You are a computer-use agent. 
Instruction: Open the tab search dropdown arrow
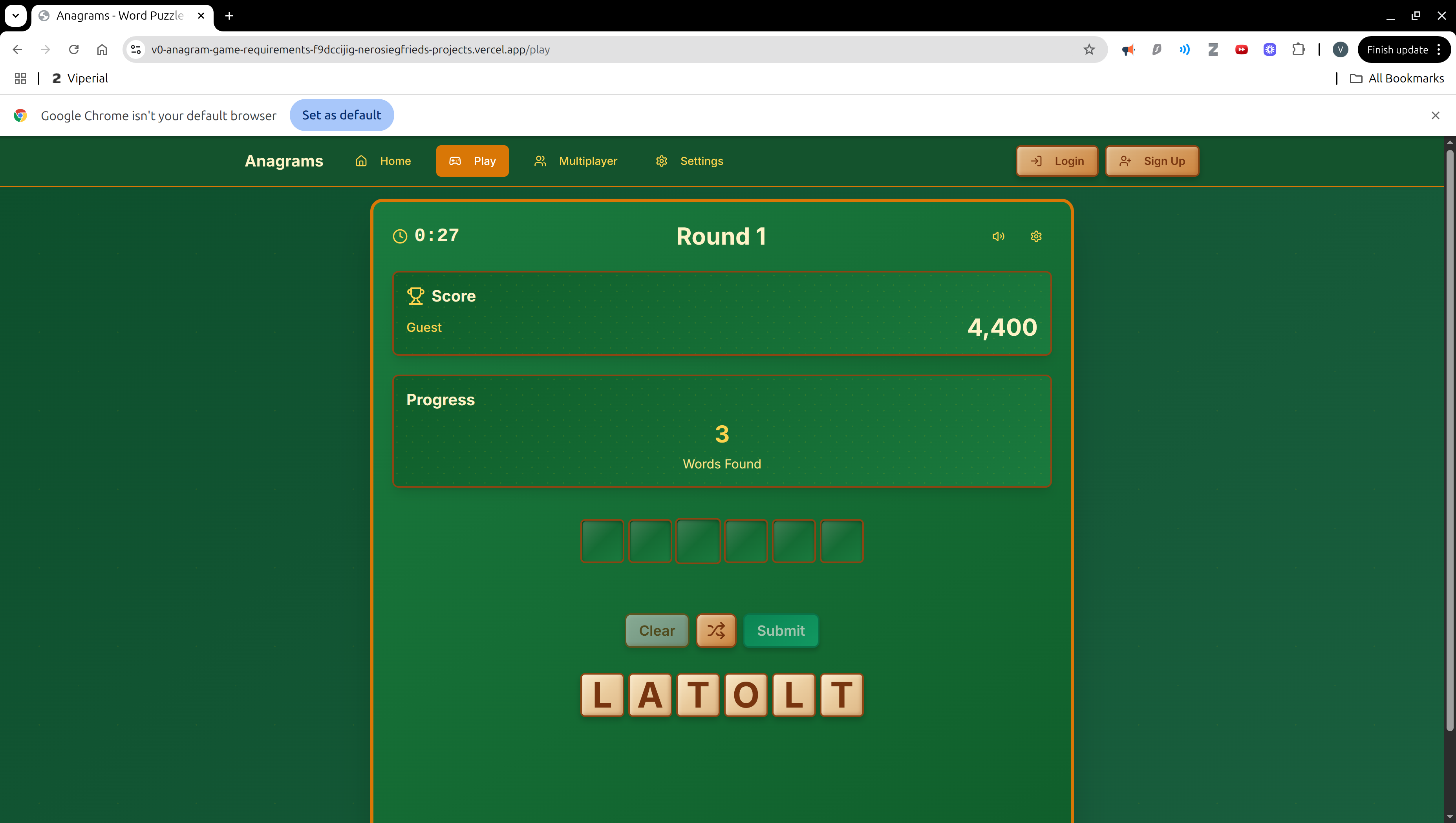click(15, 15)
